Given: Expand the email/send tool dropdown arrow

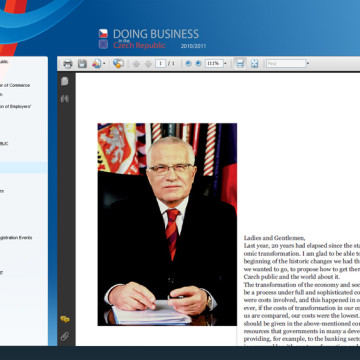Looking at the screenshot, I should click(x=104, y=64).
